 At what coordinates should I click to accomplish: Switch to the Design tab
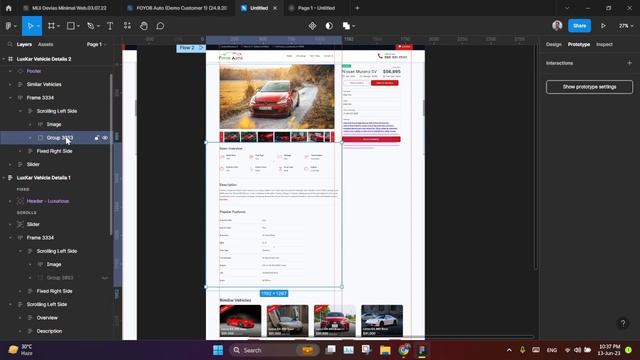pyautogui.click(x=554, y=44)
